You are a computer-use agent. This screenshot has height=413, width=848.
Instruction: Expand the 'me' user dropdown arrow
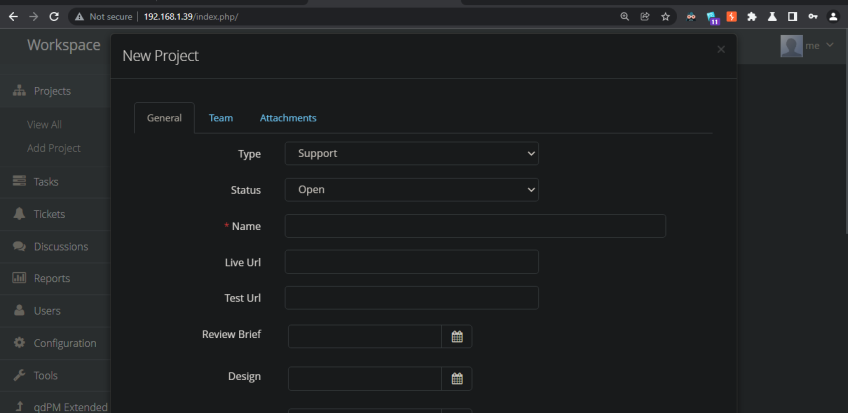[x=830, y=45]
